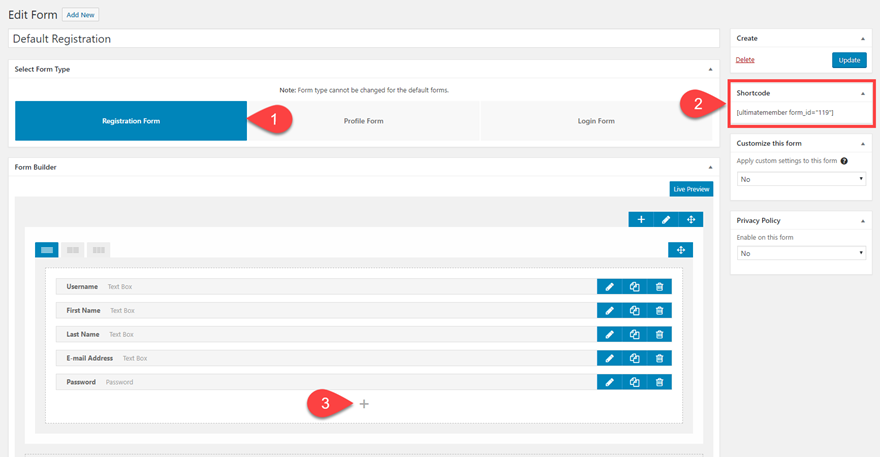880x457 pixels.
Task: Collapse the Shortcode panel
Action: point(863,94)
